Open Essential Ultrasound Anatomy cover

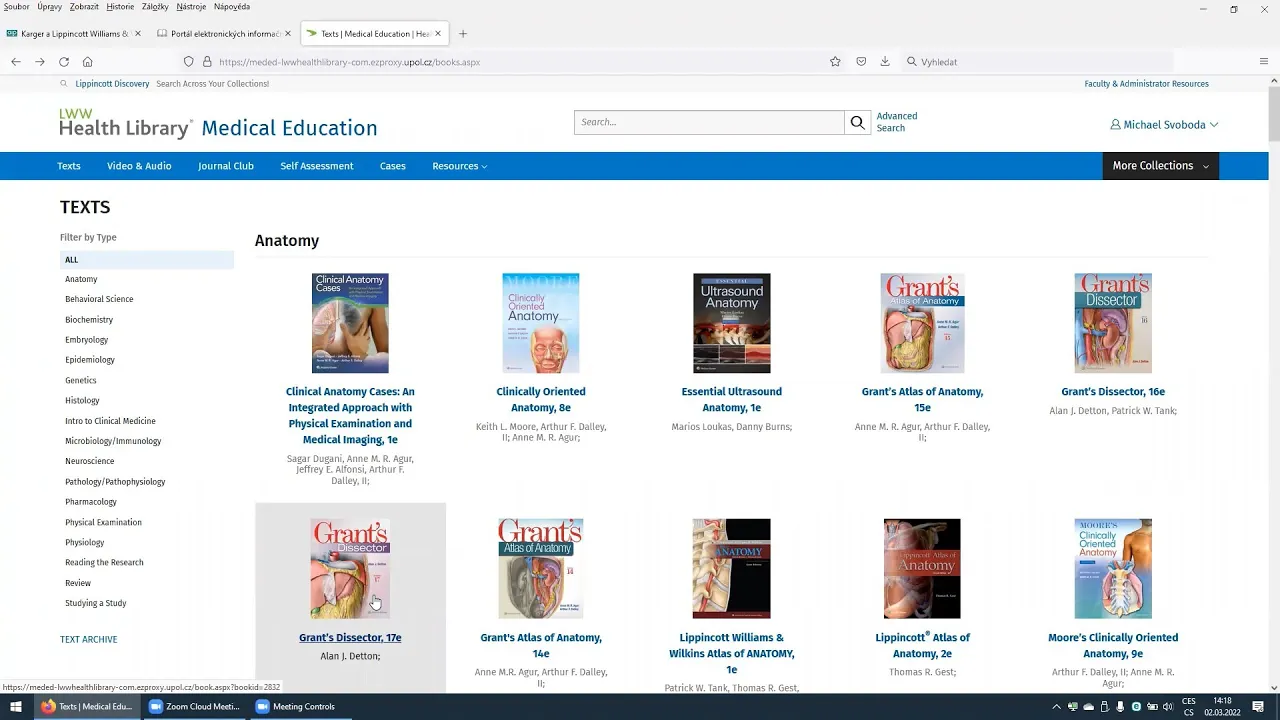(732, 323)
